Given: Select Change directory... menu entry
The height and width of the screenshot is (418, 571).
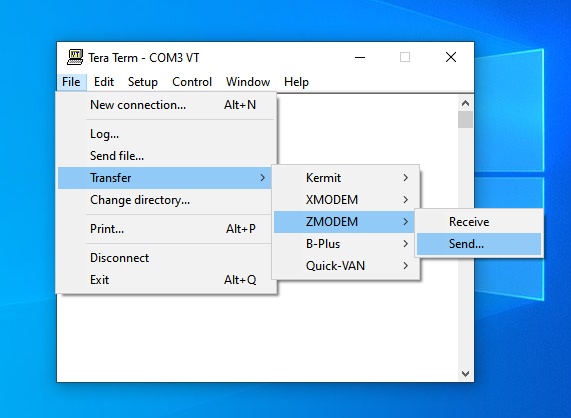Looking at the screenshot, I should pos(166,200).
